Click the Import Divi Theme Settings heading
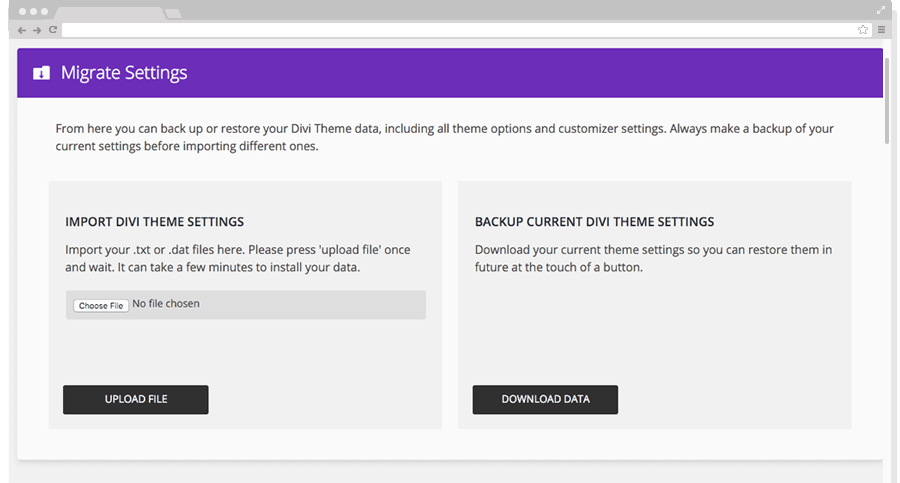The width and height of the screenshot is (900, 483). point(154,222)
